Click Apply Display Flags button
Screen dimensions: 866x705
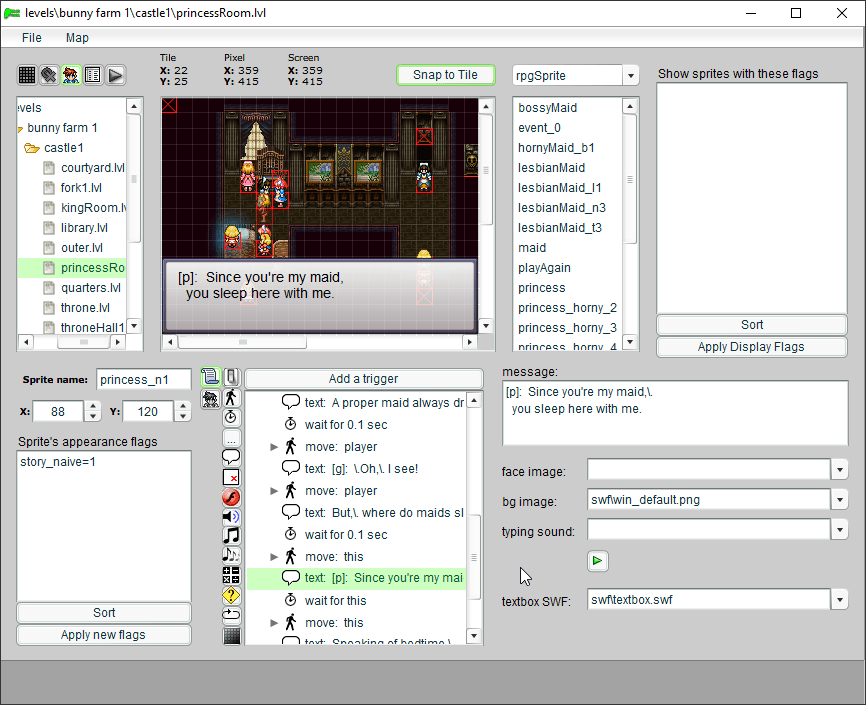(x=751, y=347)
